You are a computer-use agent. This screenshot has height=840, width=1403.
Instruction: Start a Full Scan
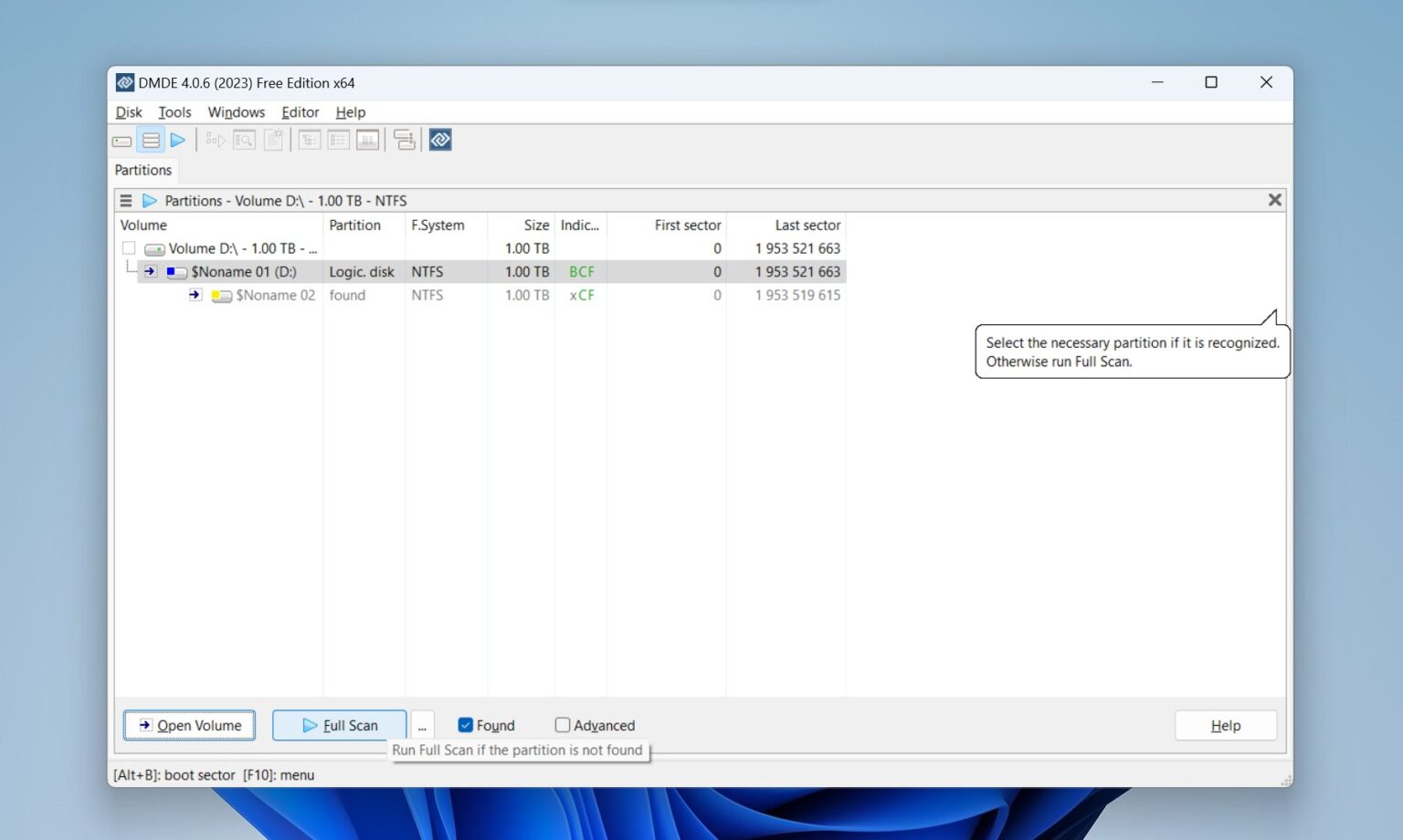(339, 725)
